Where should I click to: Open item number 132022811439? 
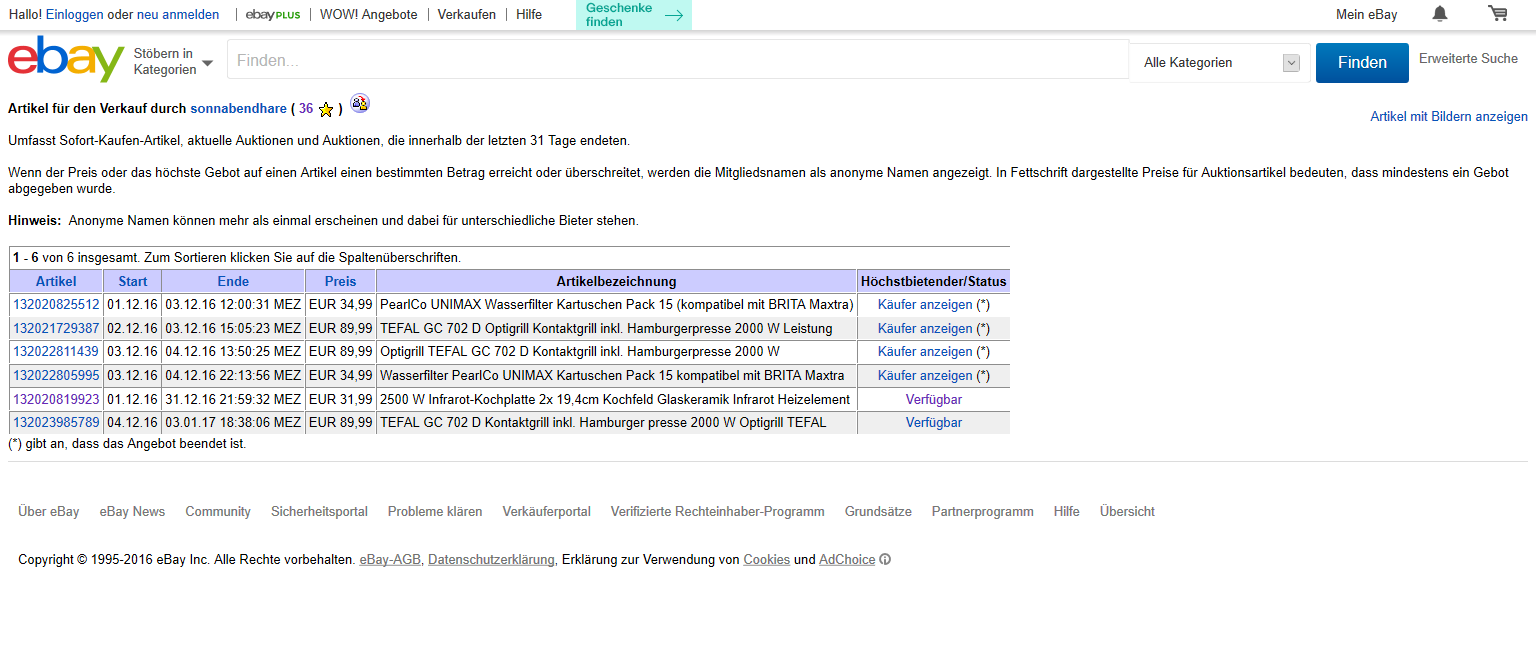pyautogui.click(x=56, y=352)
